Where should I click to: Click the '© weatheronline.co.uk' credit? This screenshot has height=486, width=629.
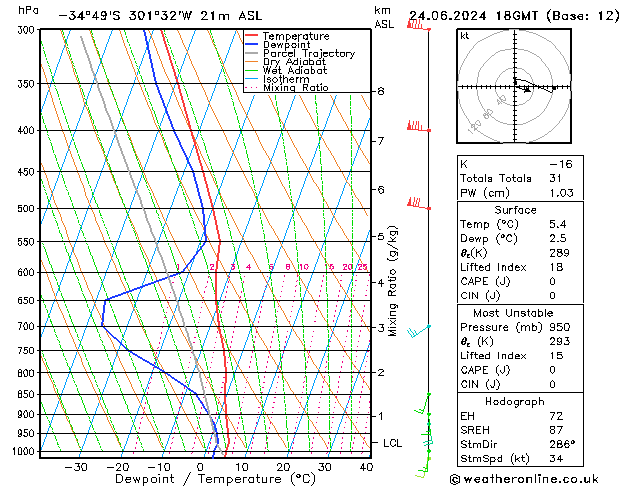coord(524,479)
